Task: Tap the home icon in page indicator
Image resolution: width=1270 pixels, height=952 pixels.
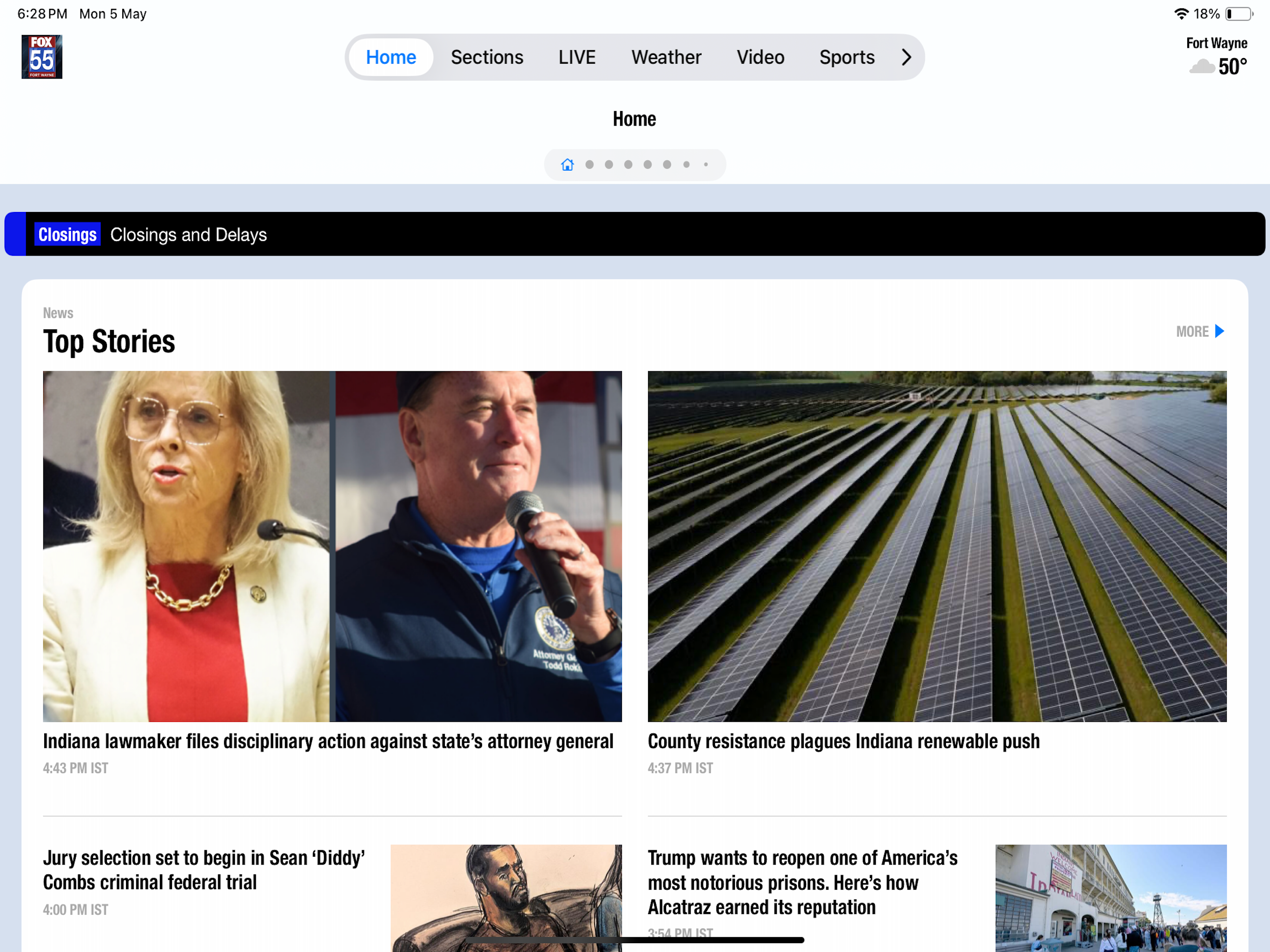Action: click(567, 165)
